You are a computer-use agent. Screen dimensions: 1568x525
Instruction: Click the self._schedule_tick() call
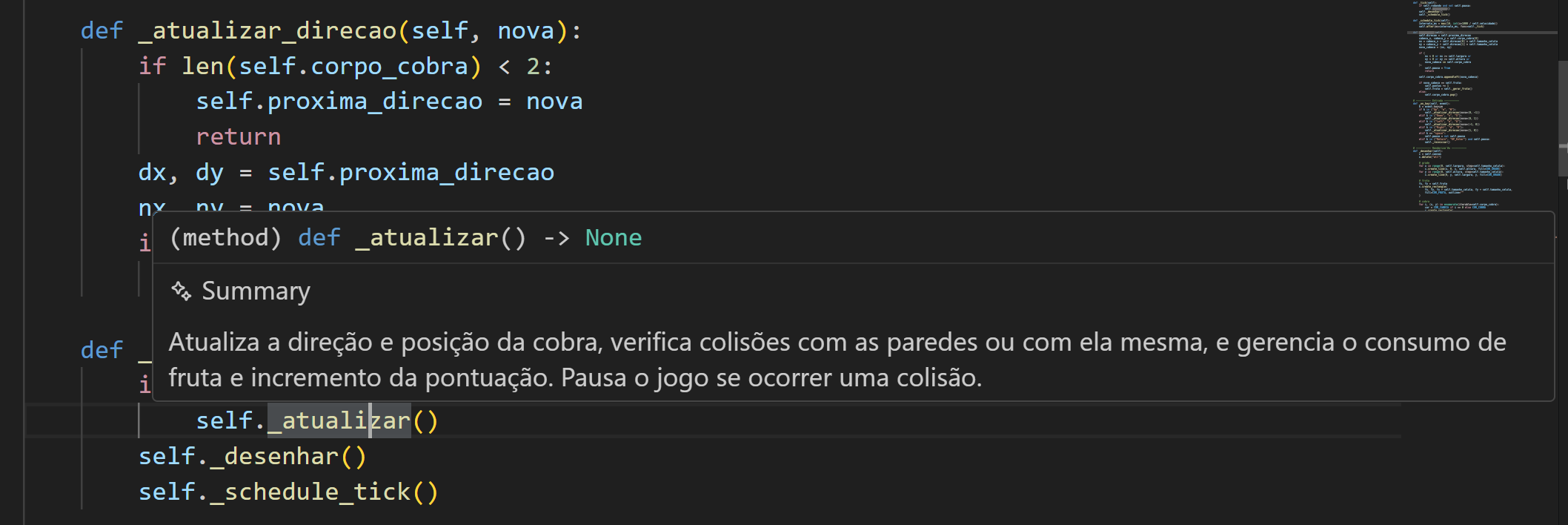click(289, 491)
